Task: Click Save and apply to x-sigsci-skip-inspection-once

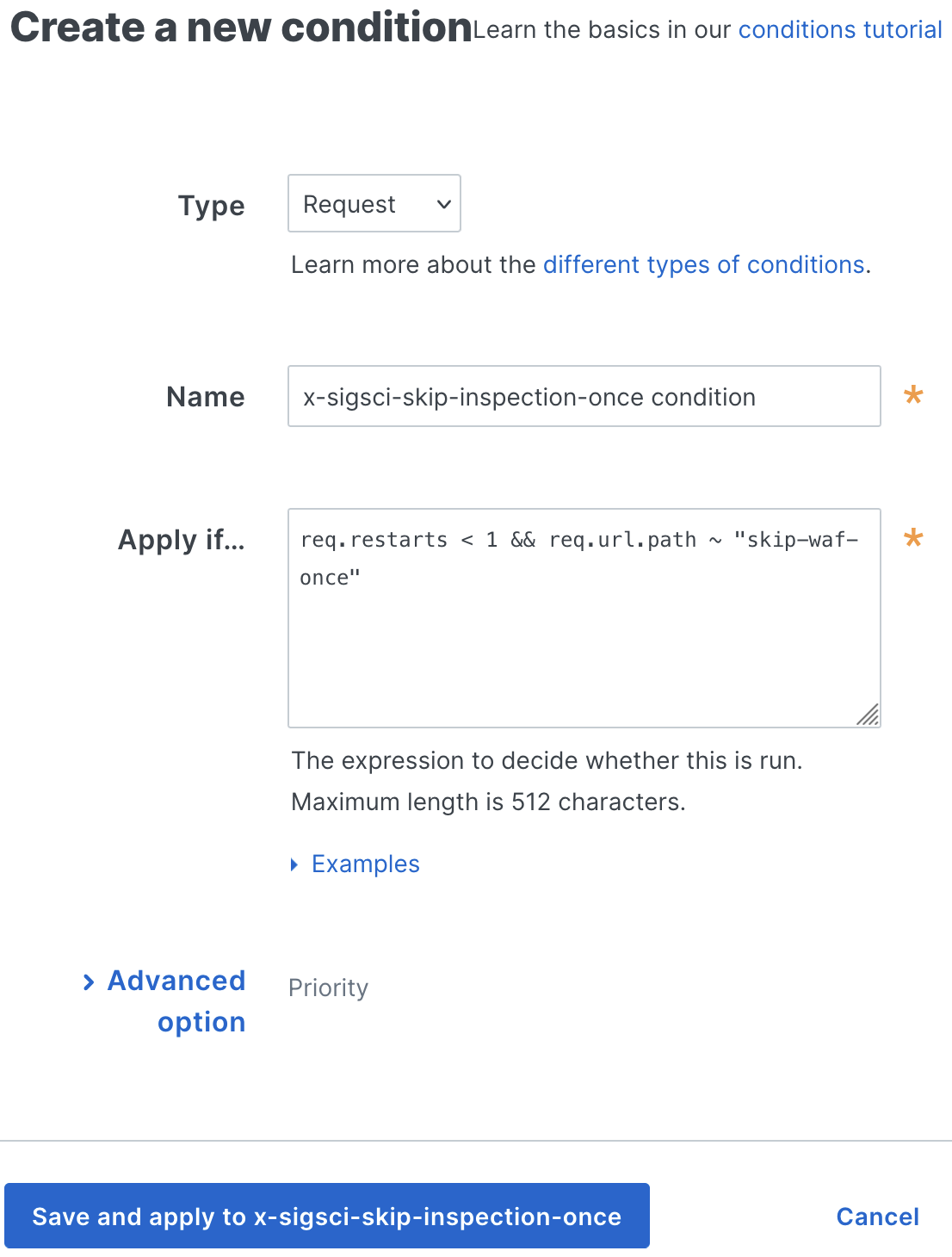Action: (x=327, y=1216)
